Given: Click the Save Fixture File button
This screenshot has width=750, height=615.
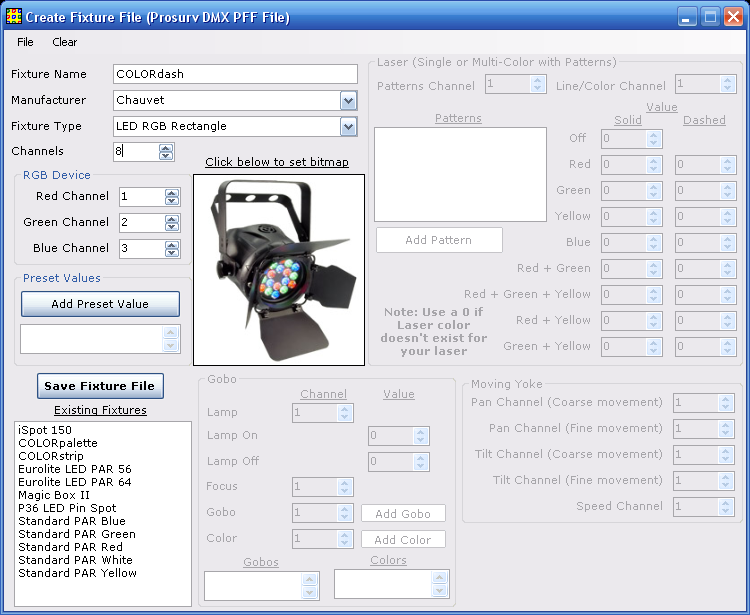Looking at the screenshot, I should [100, 386].
